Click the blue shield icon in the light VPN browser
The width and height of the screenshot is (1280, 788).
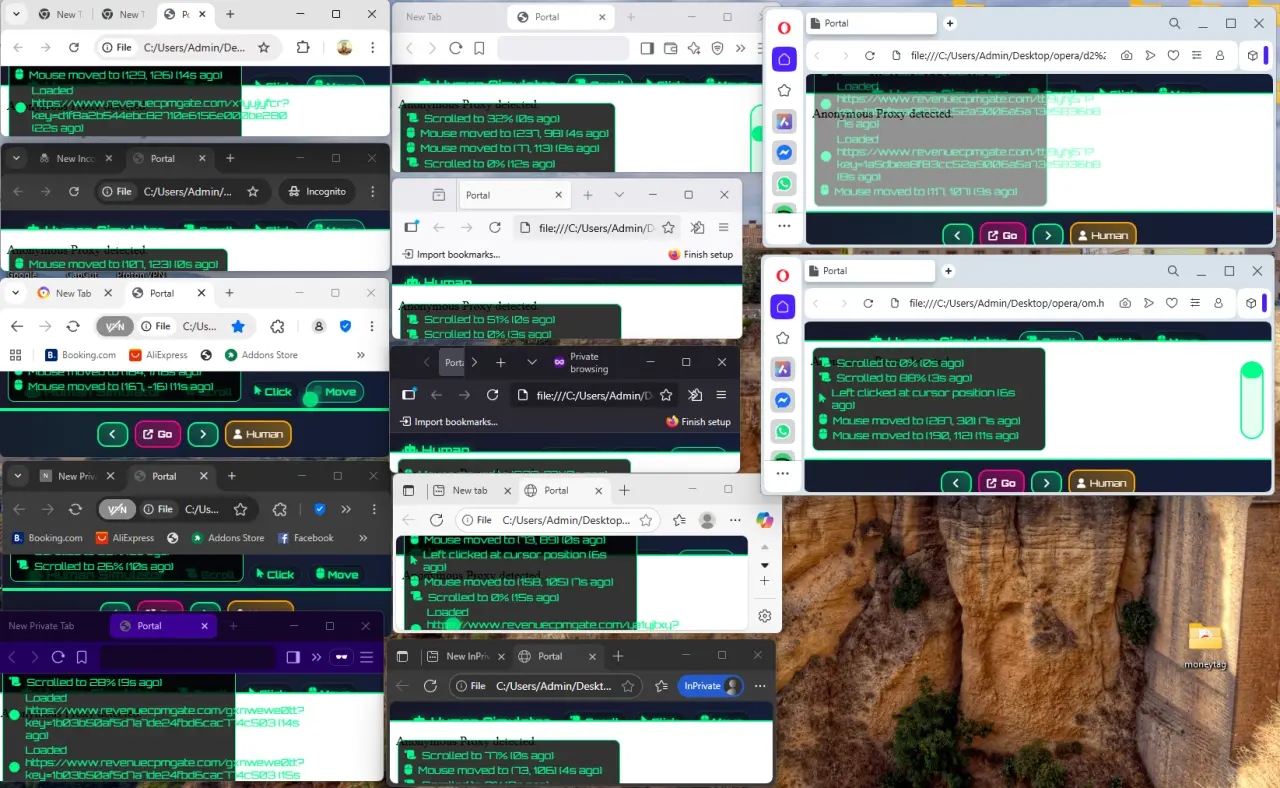345,326
